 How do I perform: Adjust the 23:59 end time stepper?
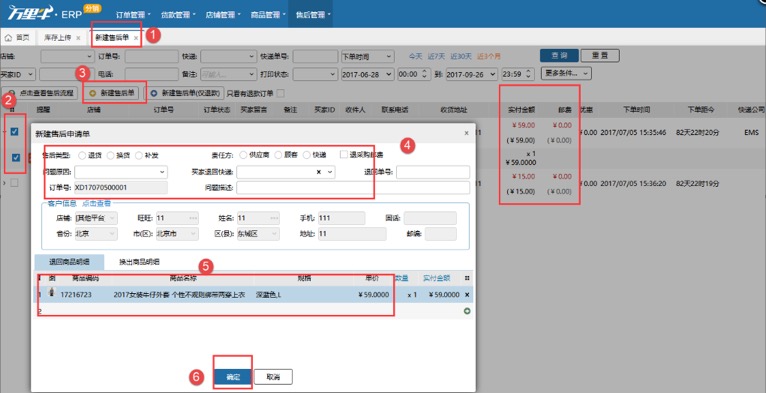(x=530, y=74)
